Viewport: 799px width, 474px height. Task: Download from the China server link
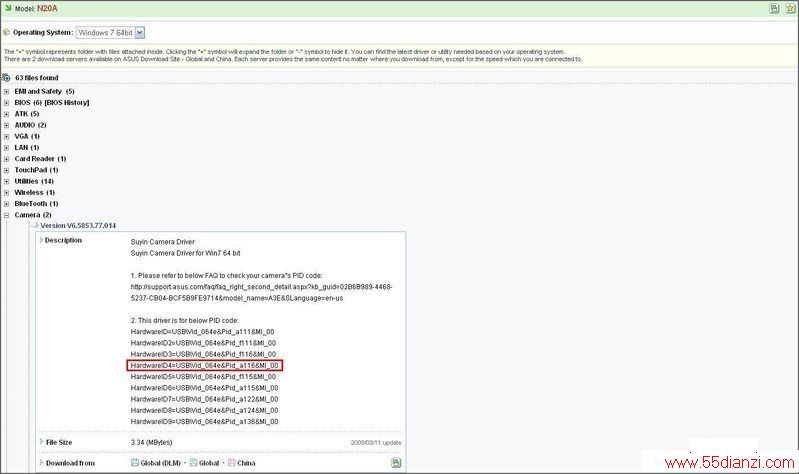click(x=246, y=463)
